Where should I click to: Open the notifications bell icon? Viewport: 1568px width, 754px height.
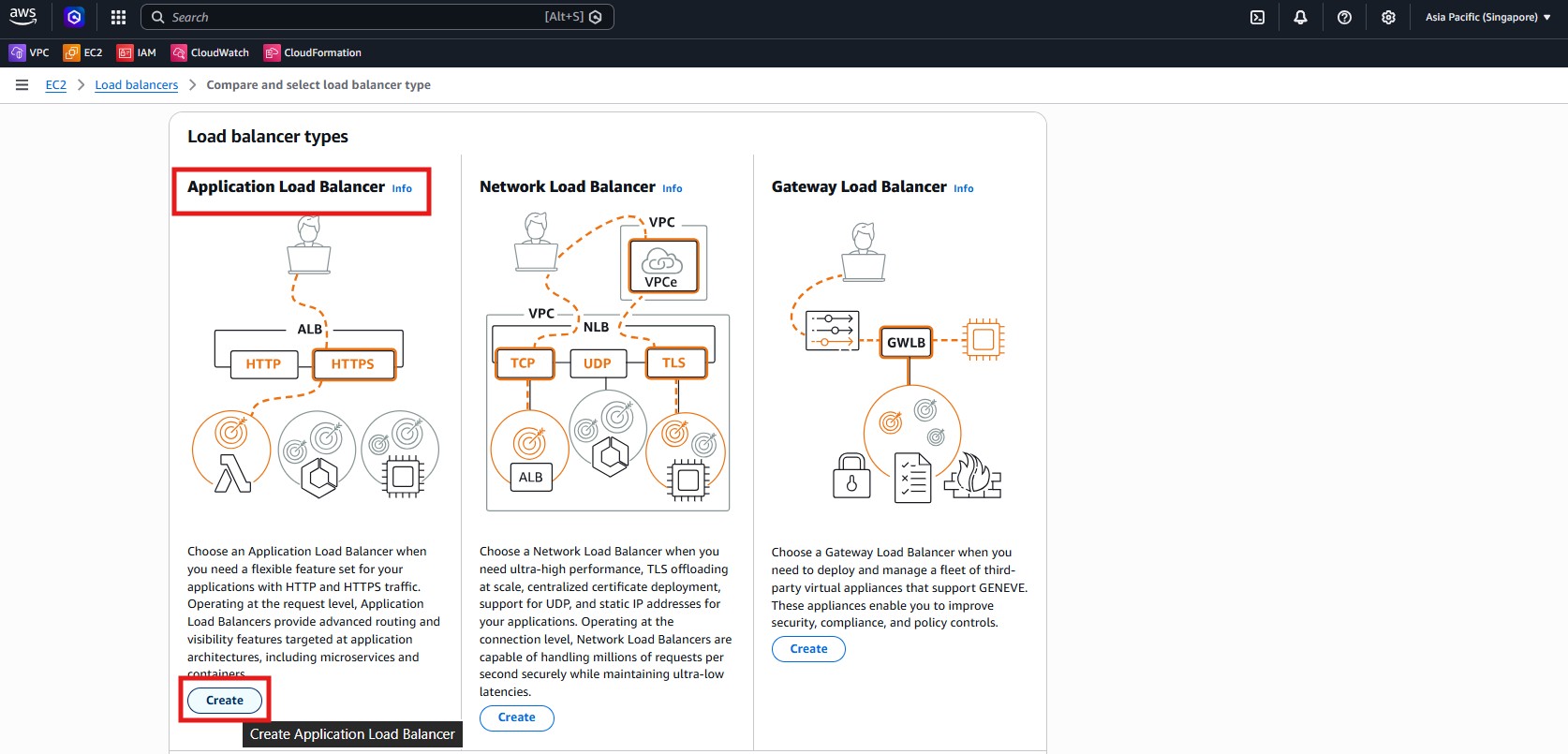point(1300,17)
